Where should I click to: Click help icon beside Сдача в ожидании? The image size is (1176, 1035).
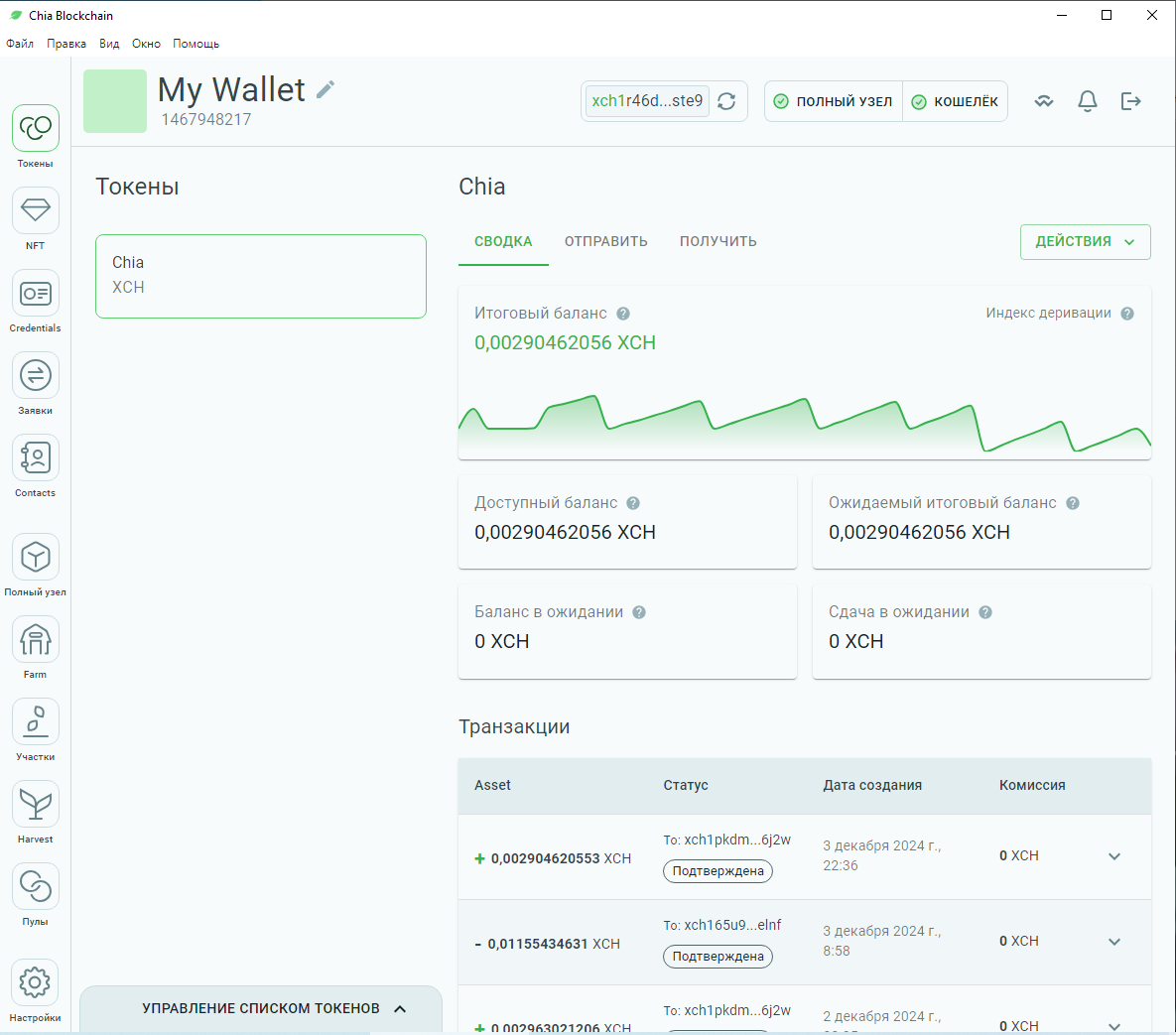tap(985, 612)
